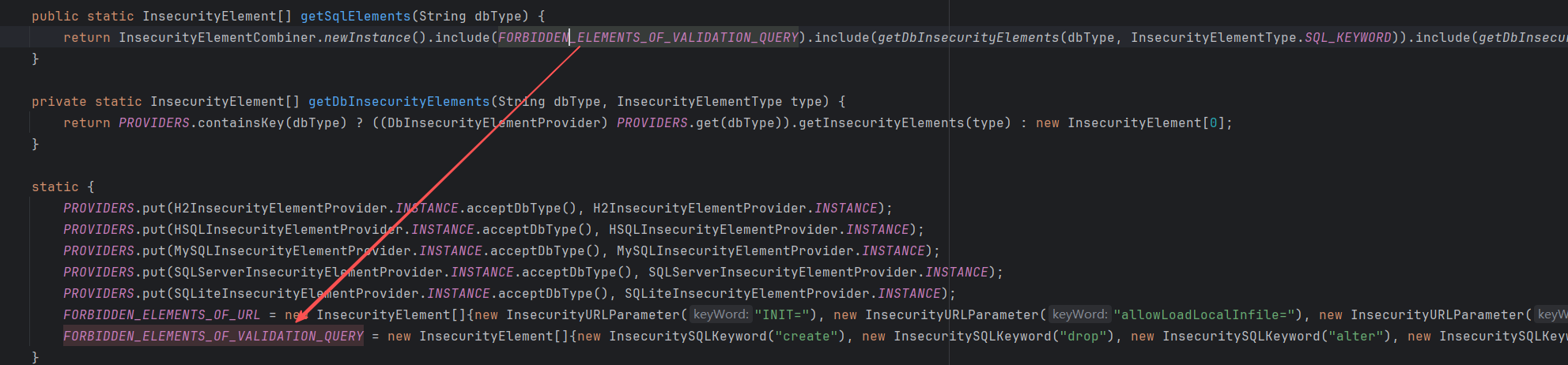This screenshot has height=365, width=1568.
Task: Click the getDbInsecurityElements method declaration name
Action: 399,101
